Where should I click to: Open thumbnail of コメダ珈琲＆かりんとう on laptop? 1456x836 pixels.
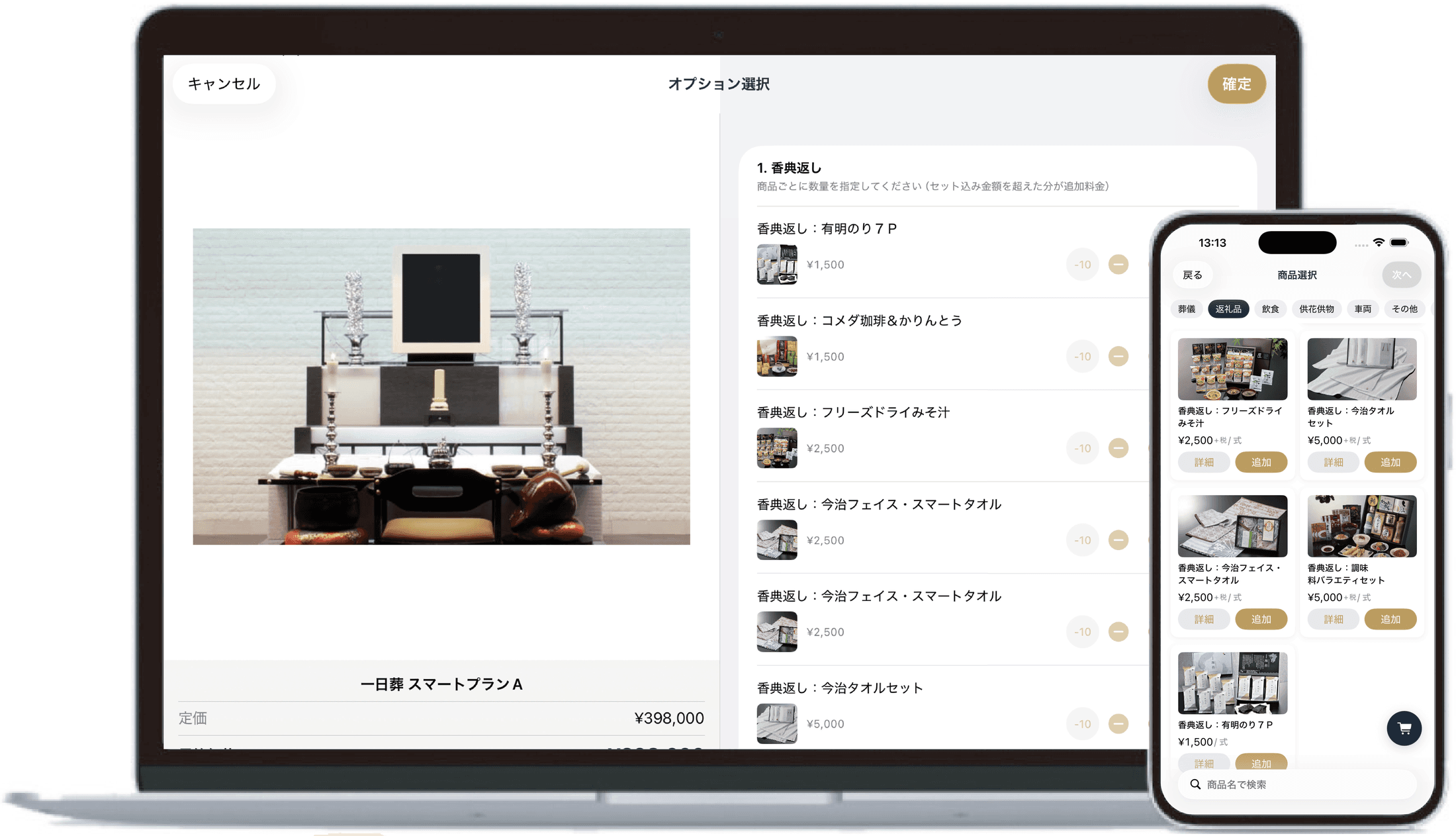point(777,357)
